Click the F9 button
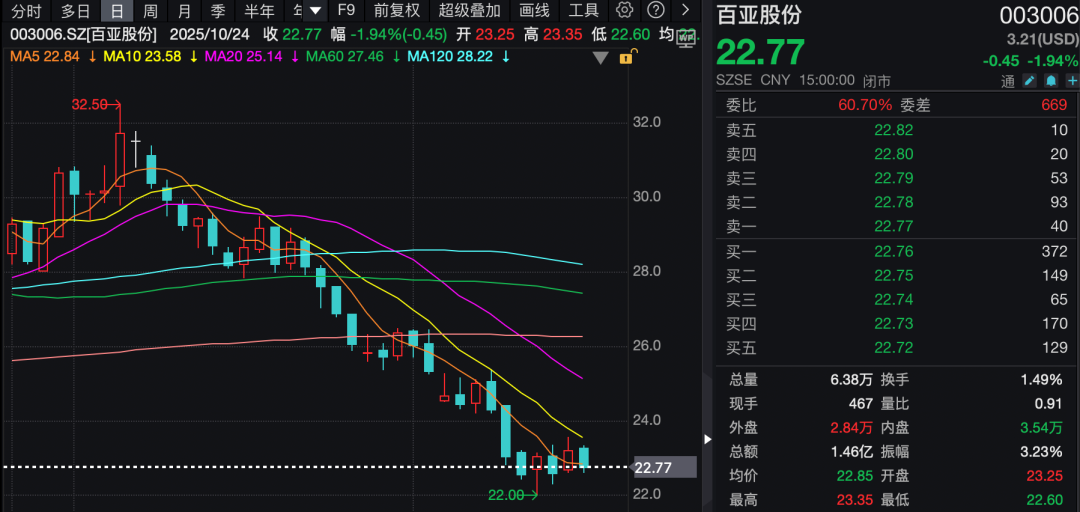This screenshot has height=512, width=1080. point(346,11)
